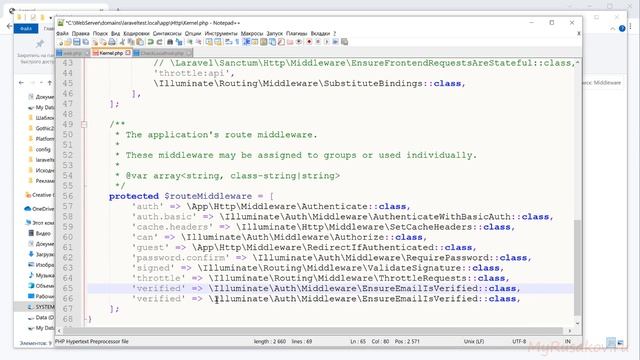Toggle word wrap in the toolbar
The height and width of the screenshot is (360, 640).
(228, 42)
